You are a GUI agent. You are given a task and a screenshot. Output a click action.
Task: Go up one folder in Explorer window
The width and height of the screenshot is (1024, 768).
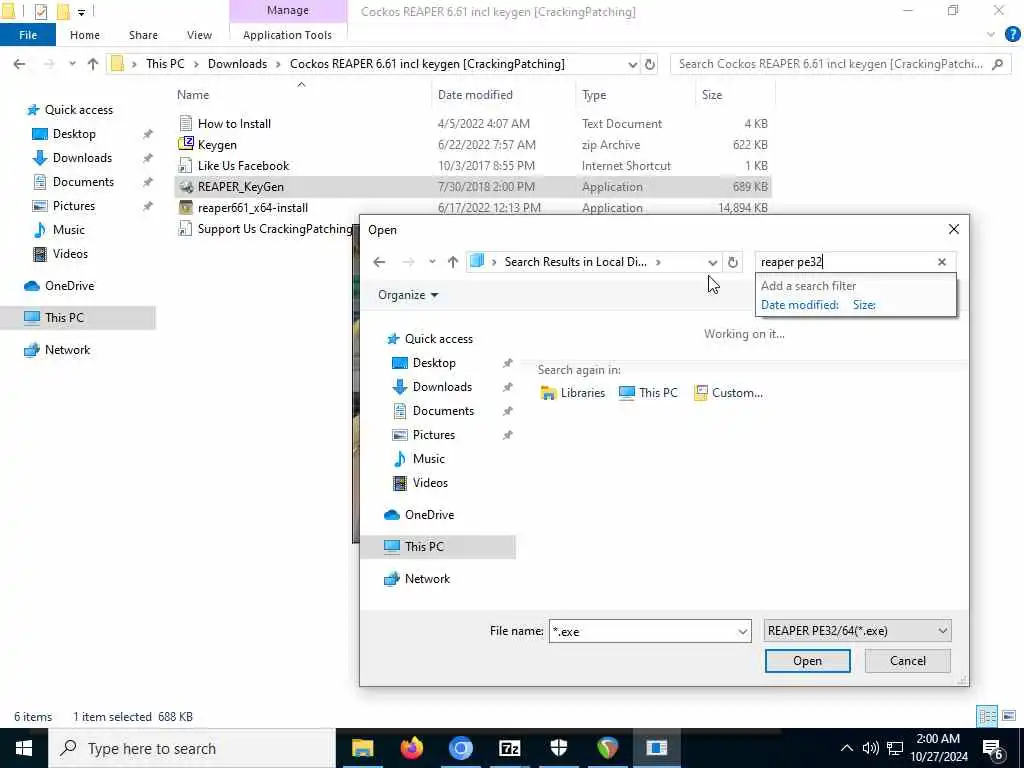[x=93, y=64]
